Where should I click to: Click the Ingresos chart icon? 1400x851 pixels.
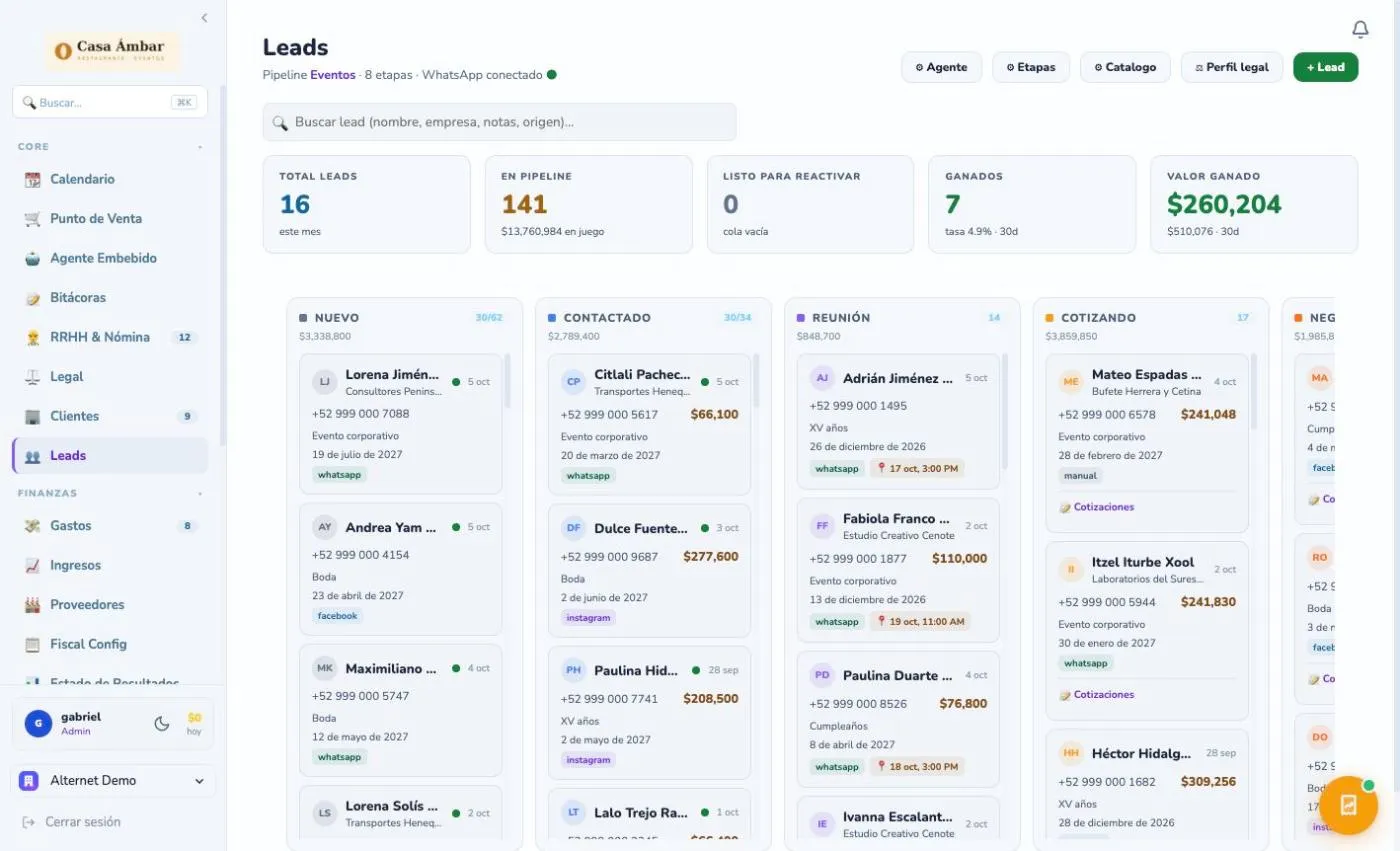pyautogui.click(x=32, y=566)
